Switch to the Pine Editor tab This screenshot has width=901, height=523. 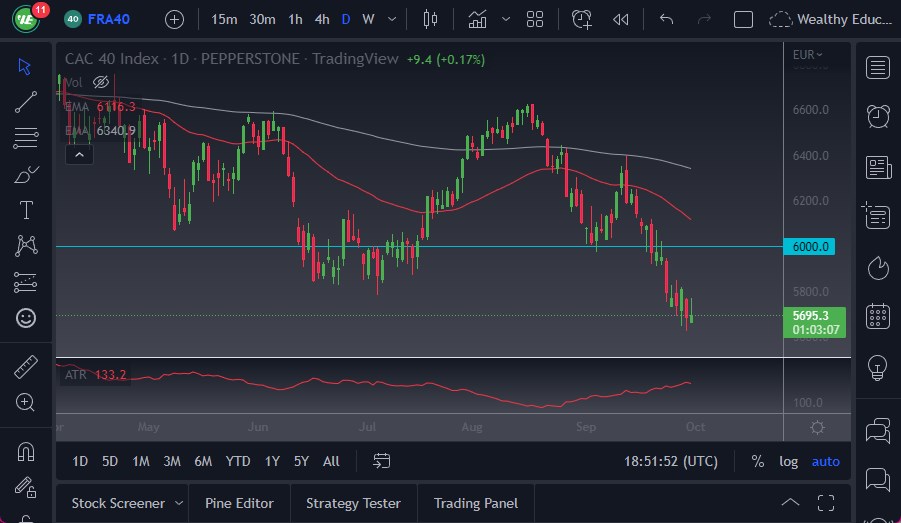coord(239,503)
